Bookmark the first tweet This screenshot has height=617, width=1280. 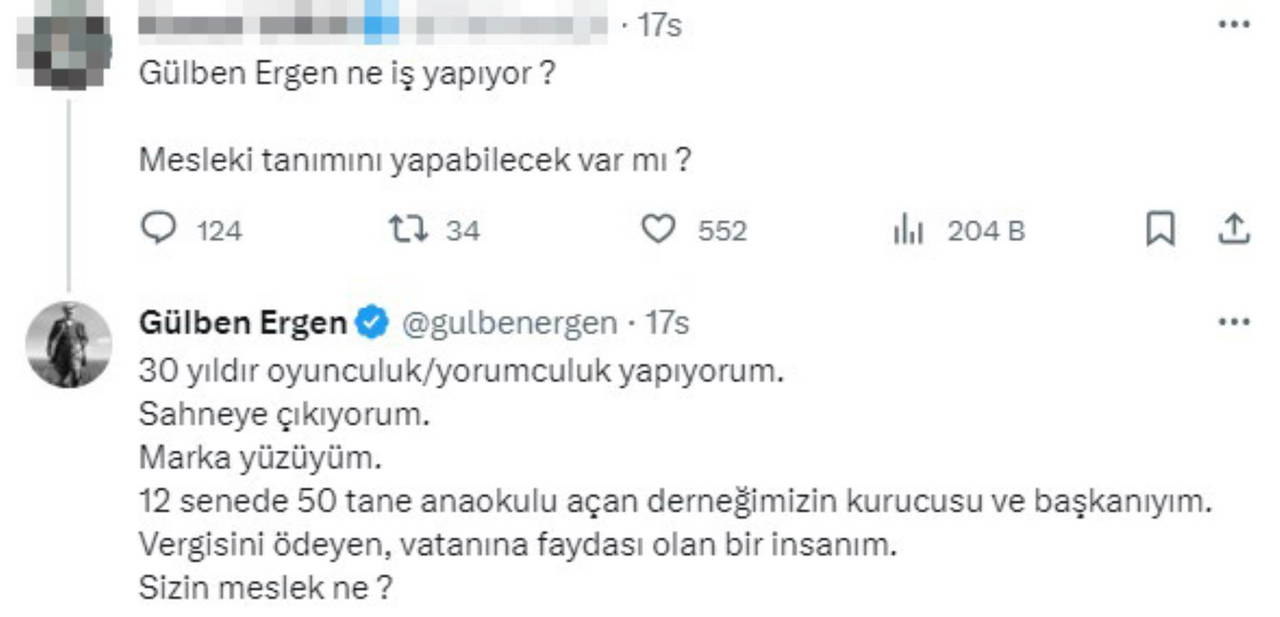(1159, 231)
